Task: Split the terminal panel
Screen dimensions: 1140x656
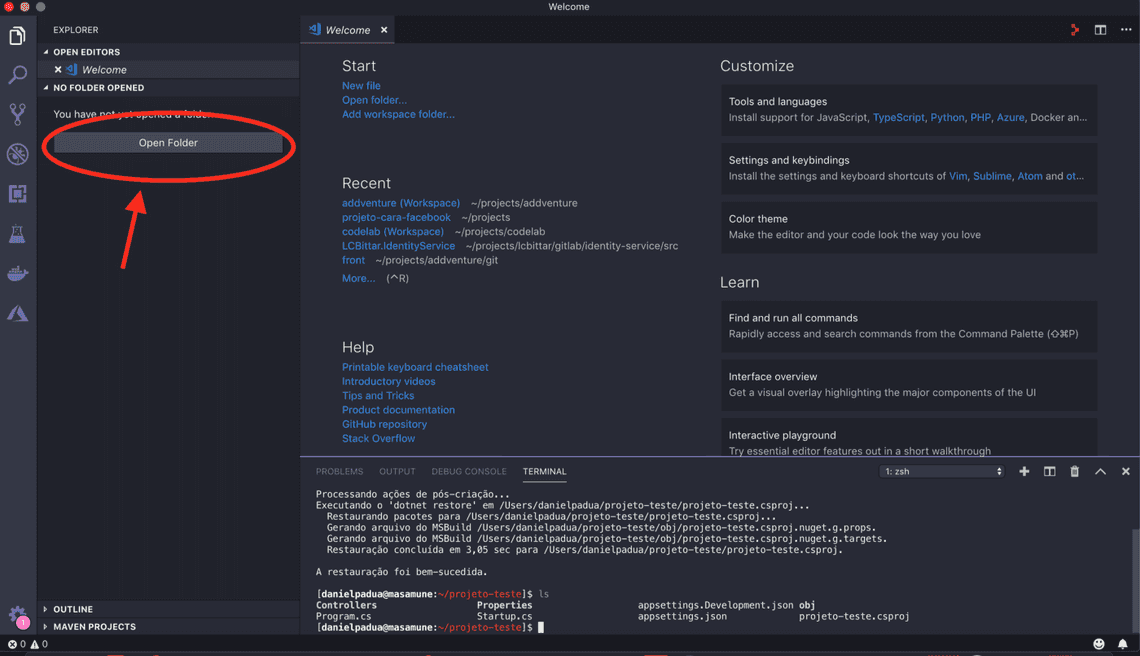Action: coord(1048,471)
